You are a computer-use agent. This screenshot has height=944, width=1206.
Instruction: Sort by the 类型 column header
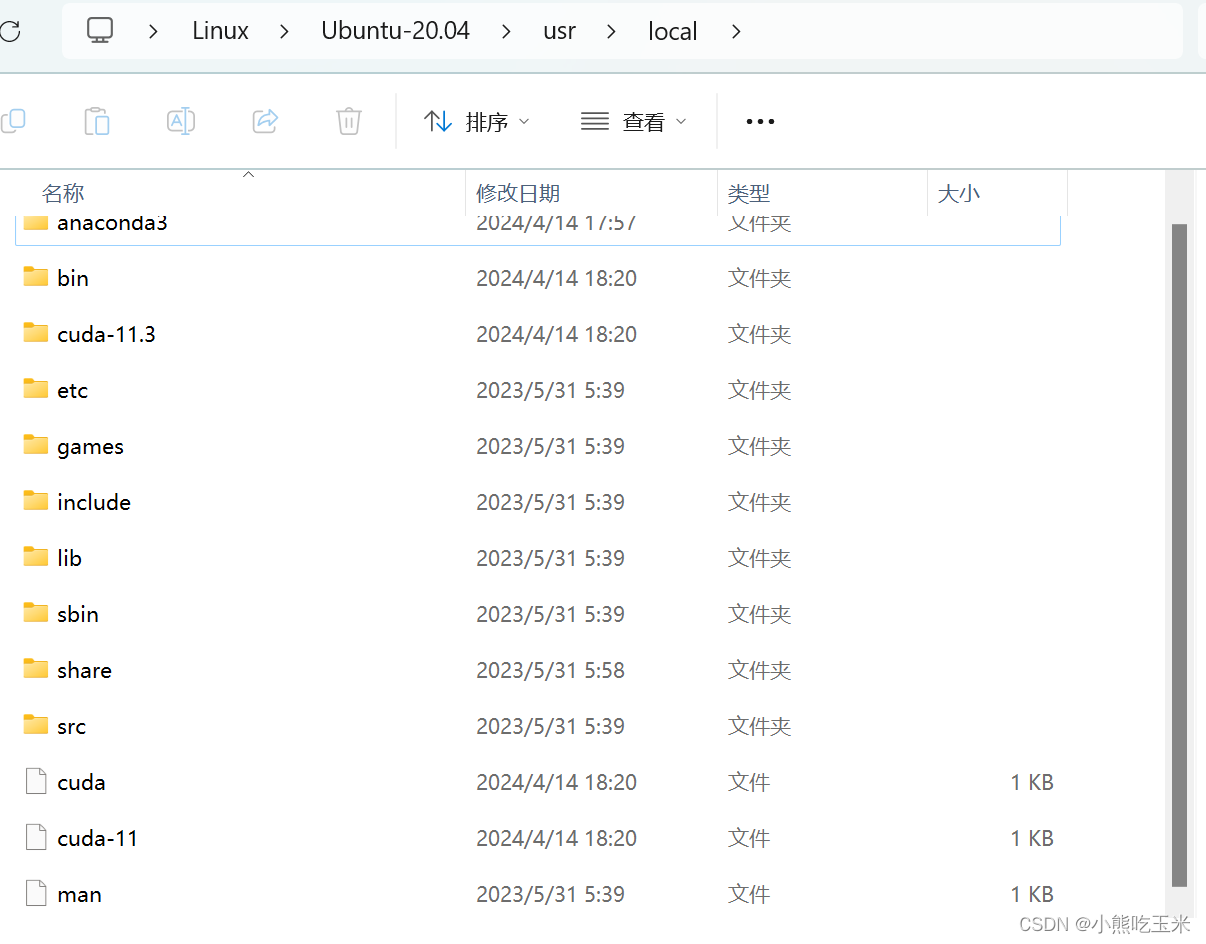(749, 193)
